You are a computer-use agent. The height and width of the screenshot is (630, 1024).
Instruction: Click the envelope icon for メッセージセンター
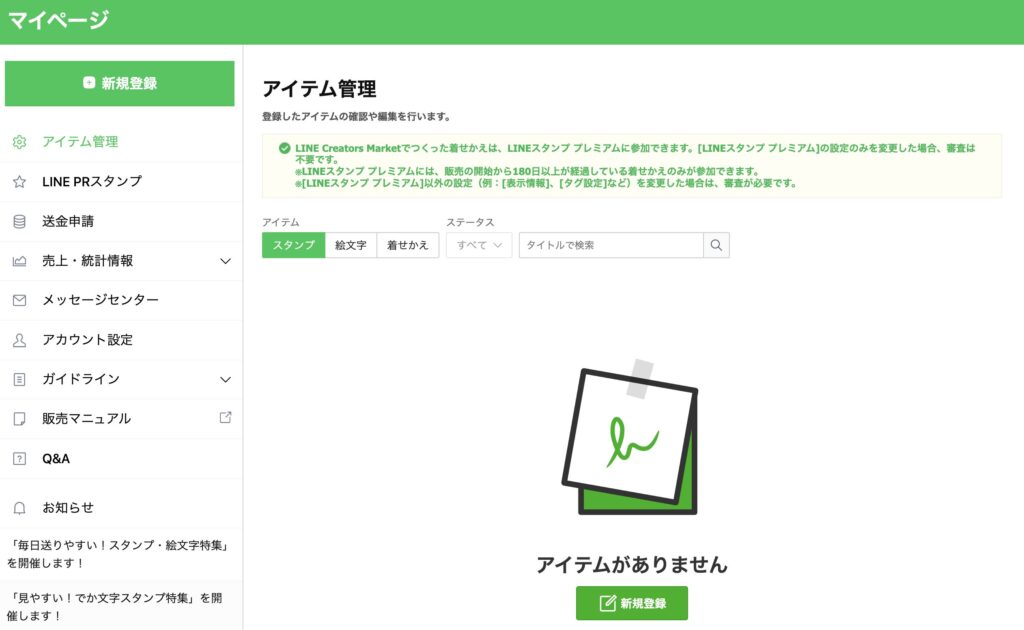(20, 300)
